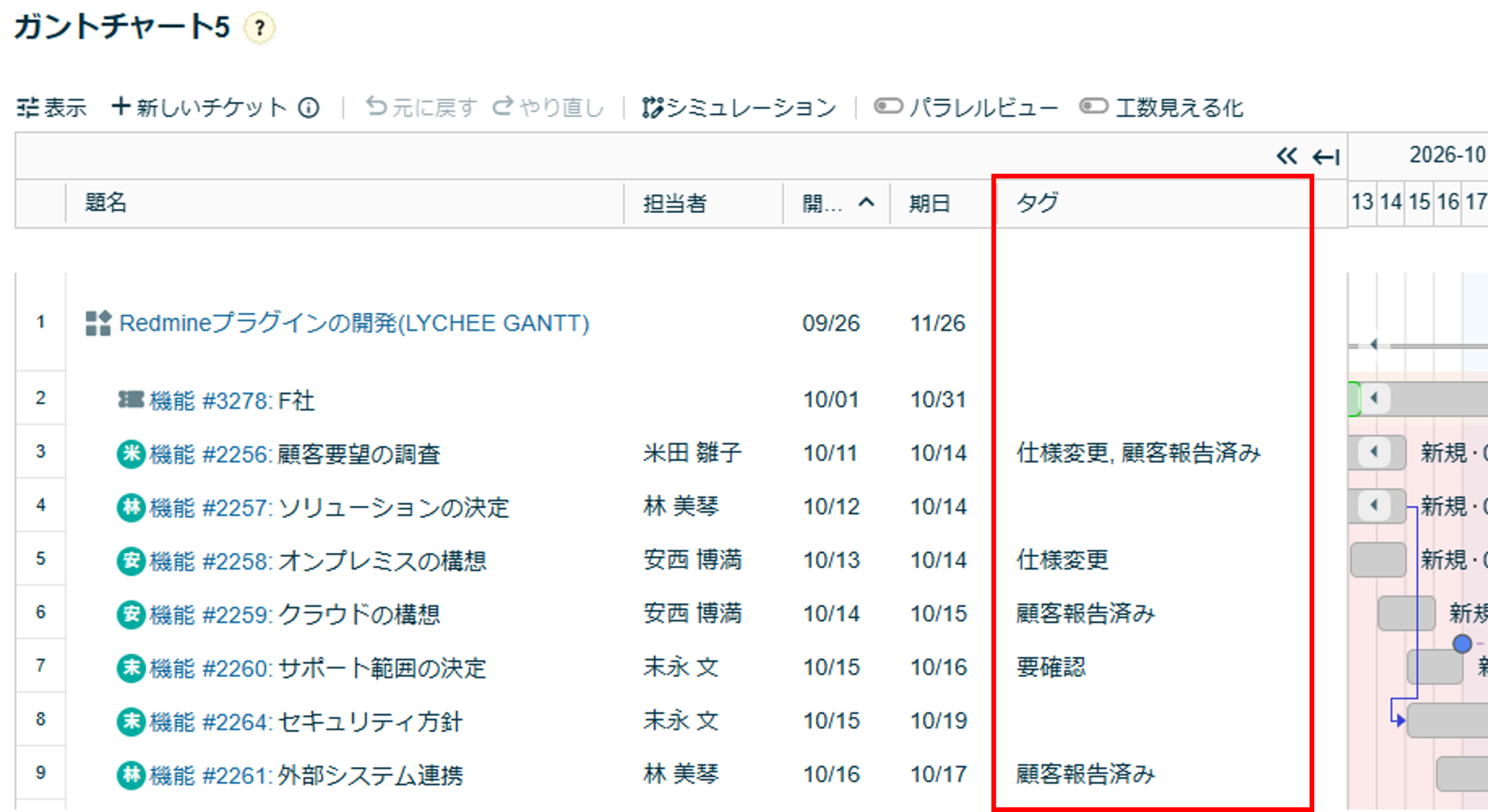Screen dimensions: 1488x812
Task: Select the 要確認 tag cell
Action: click(x=1051, y=667)
